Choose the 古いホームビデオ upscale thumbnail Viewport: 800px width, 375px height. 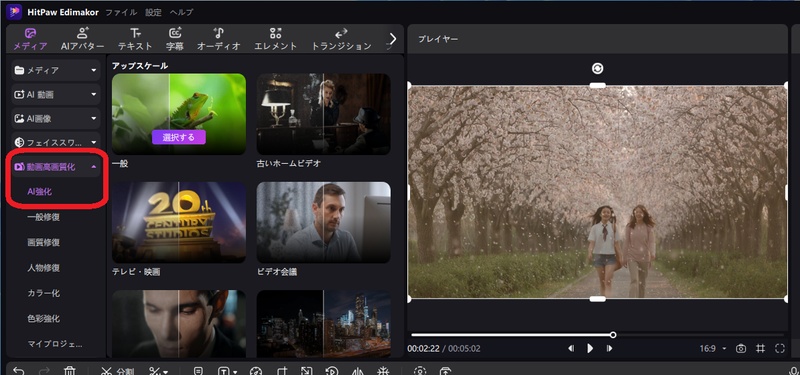[323, 114]
